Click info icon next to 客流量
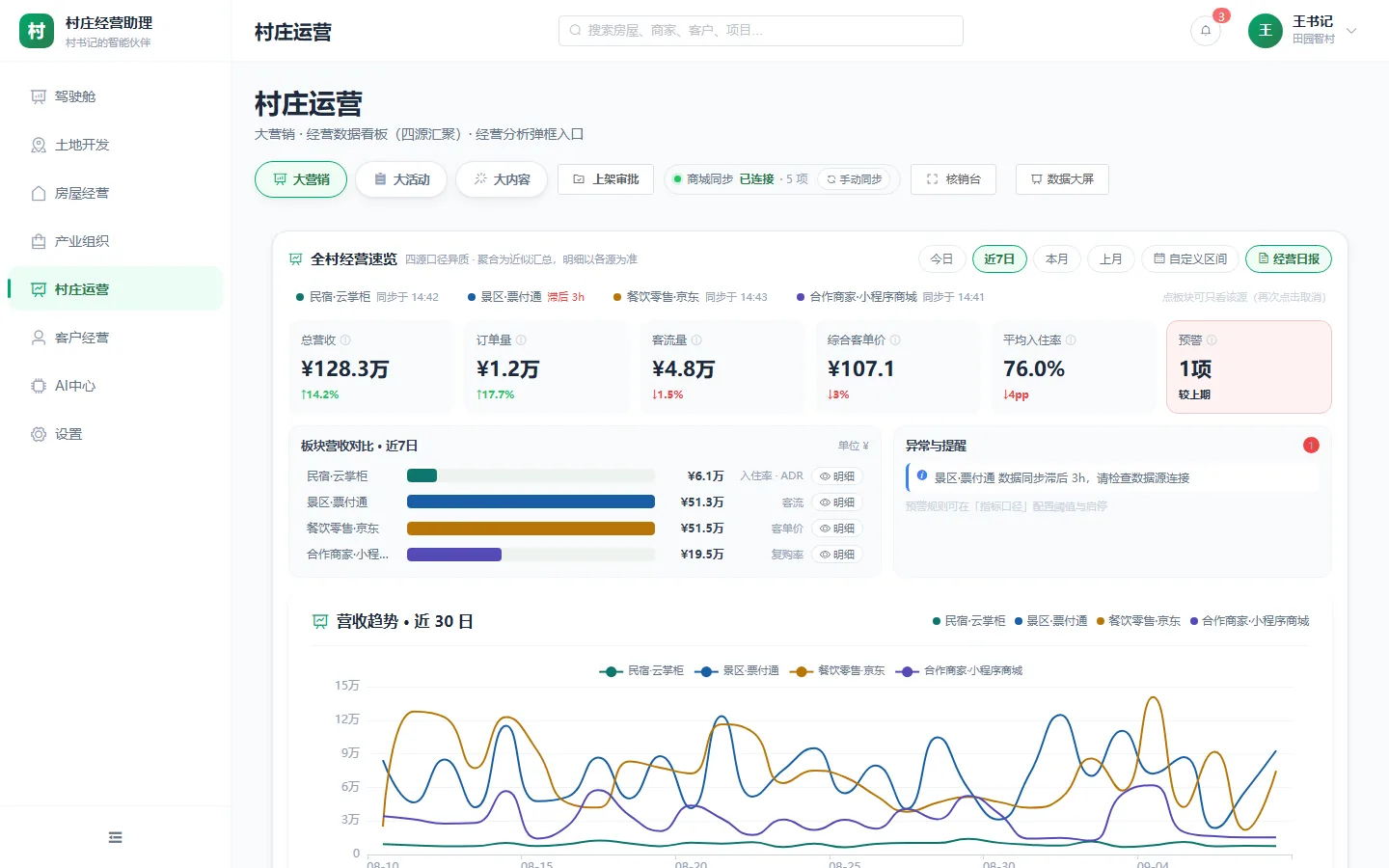 click(696, 340)
